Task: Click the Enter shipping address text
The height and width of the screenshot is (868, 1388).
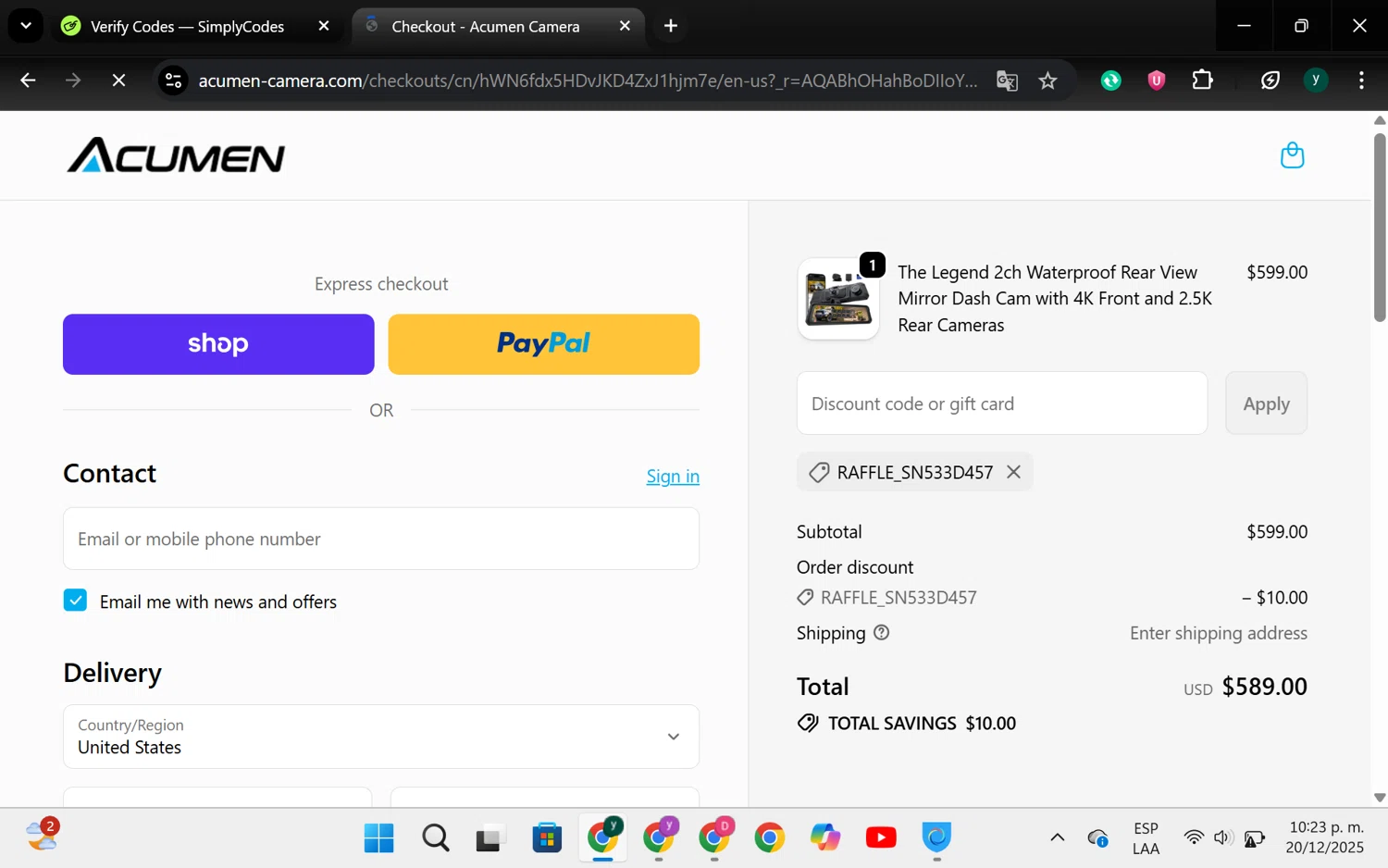Action: pos(1218,633)
